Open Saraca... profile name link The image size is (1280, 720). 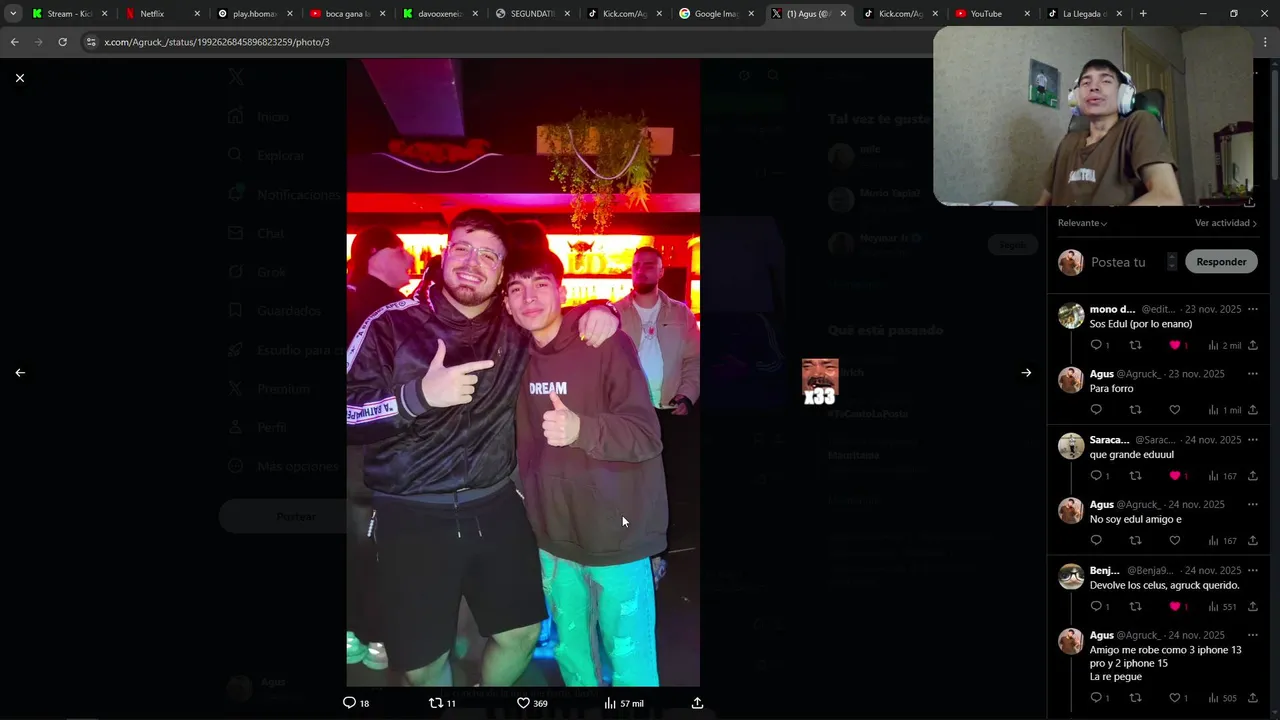click(x=1109, y=440)
